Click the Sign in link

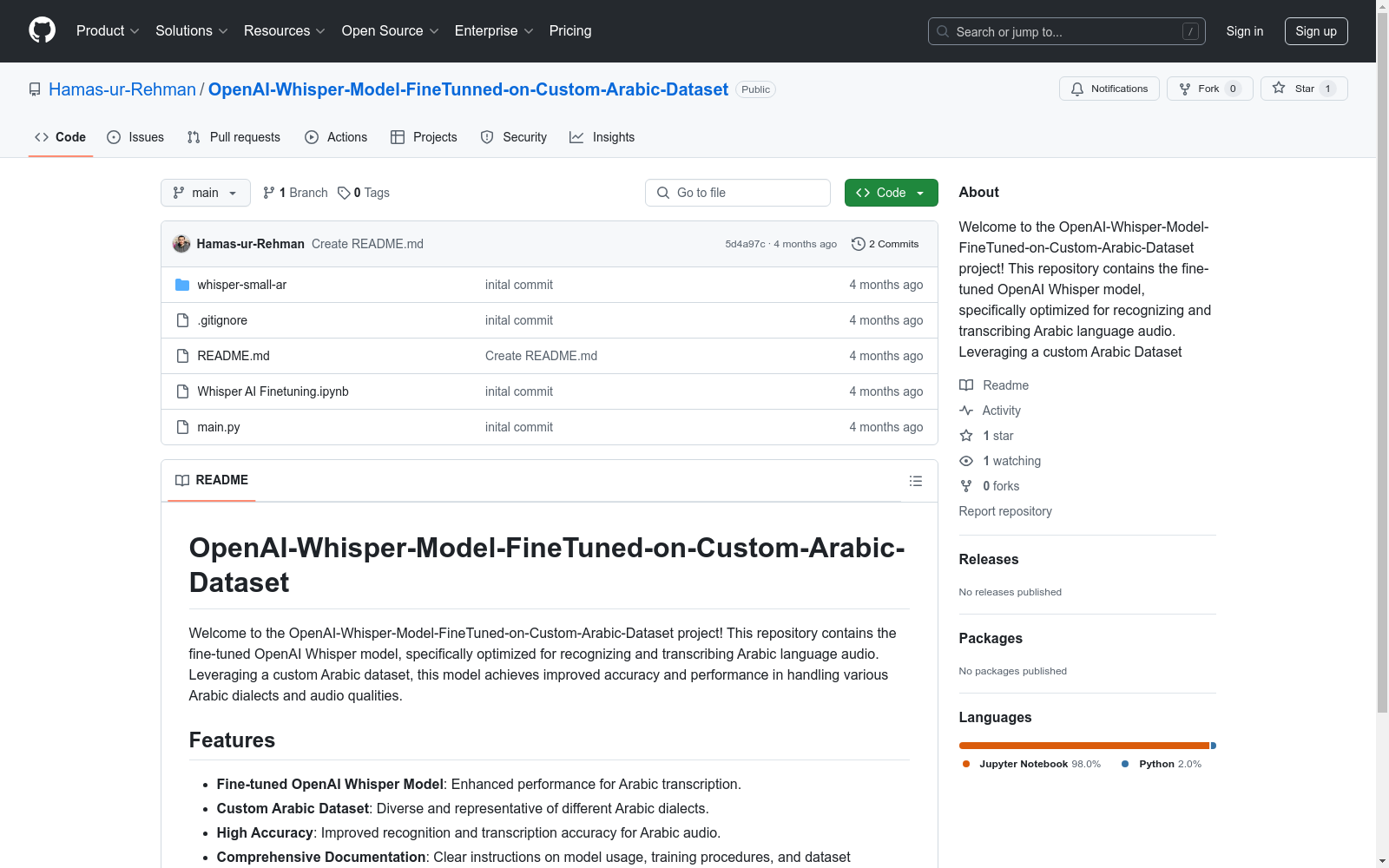pos(1245,31)
